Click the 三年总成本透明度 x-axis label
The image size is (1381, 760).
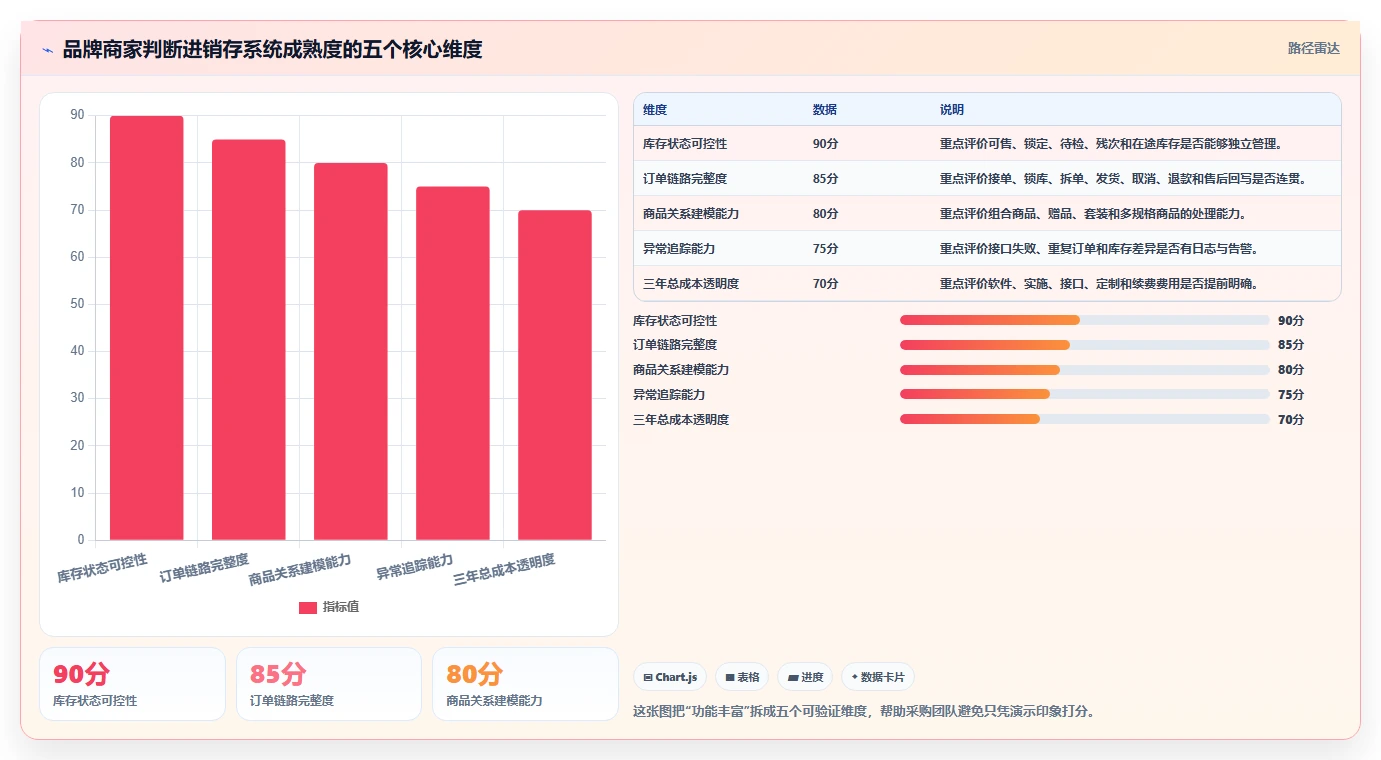point(504,569)
